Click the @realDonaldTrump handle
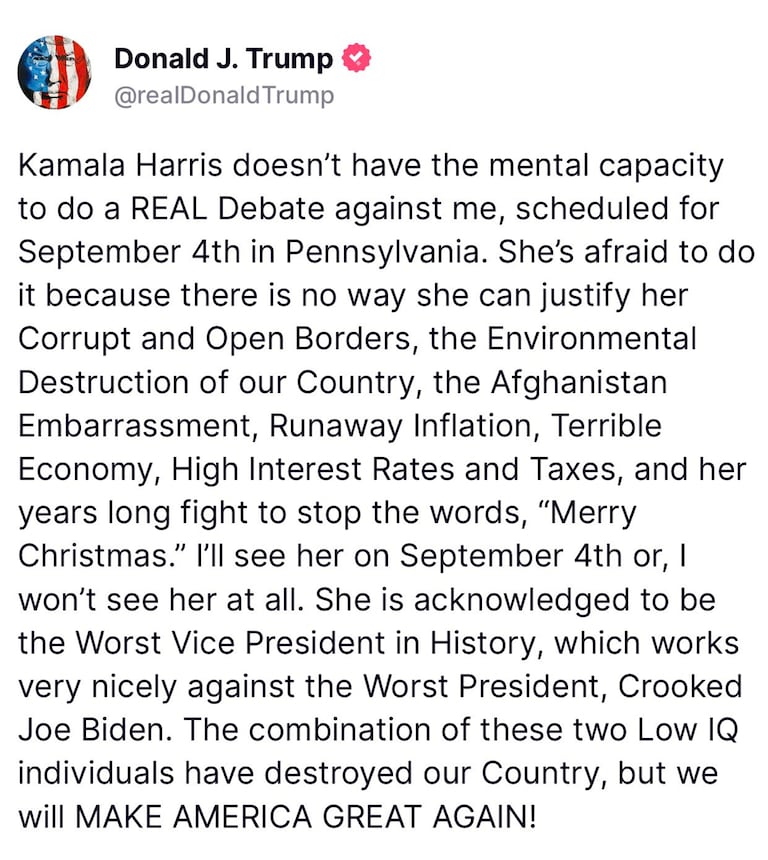Viewport: 768px width, 860px height. click(x=224, y=95)
